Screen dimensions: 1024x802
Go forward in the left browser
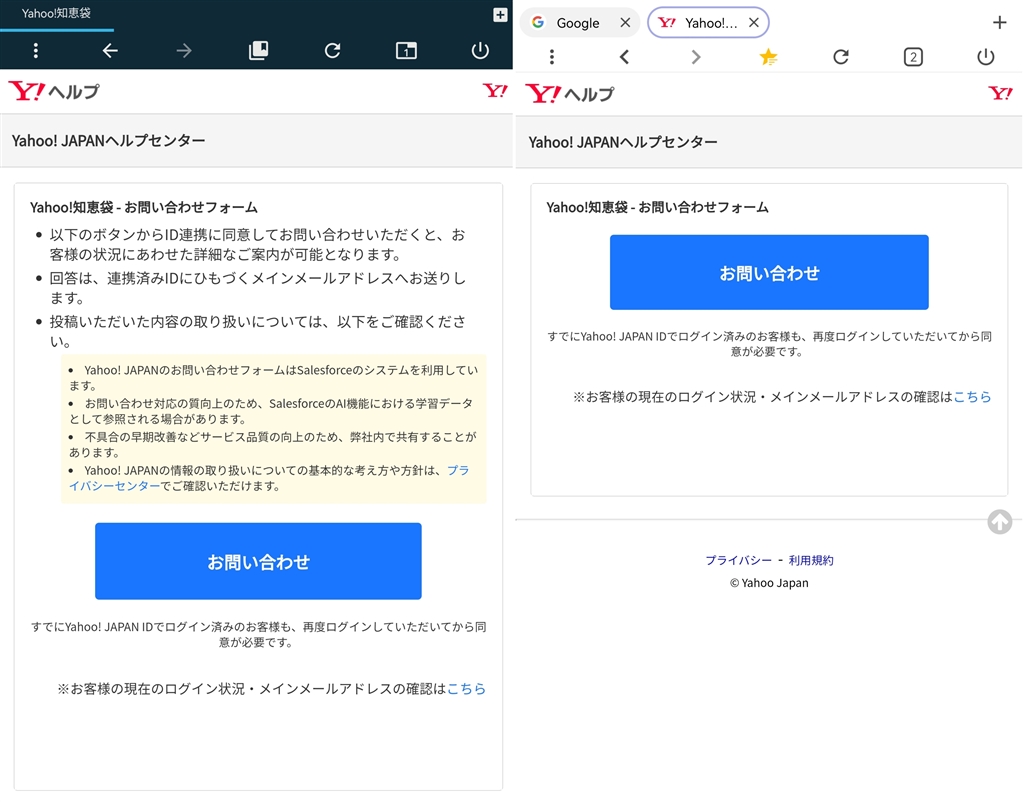184,50
